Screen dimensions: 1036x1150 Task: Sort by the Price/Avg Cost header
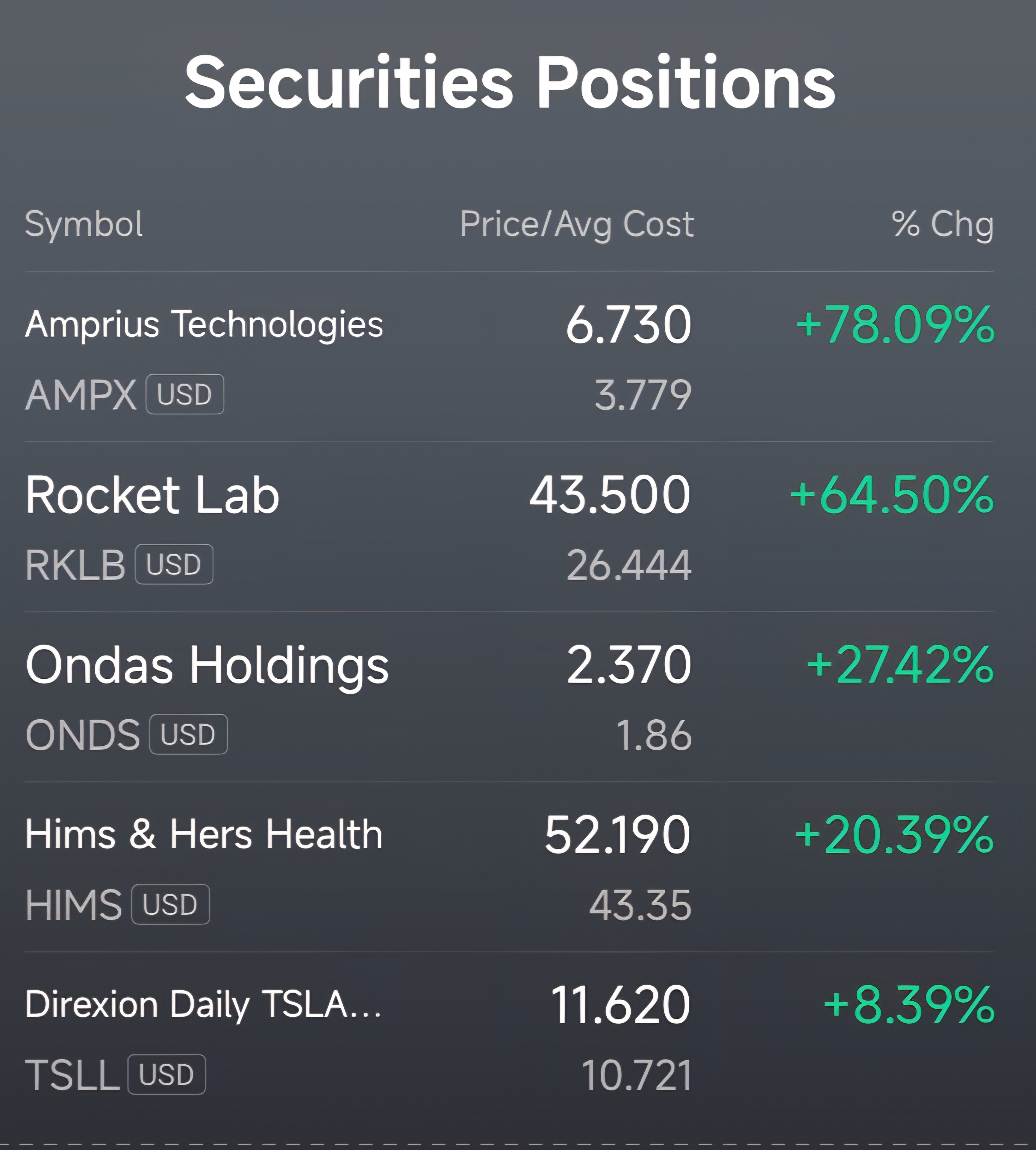coord(577,224)
